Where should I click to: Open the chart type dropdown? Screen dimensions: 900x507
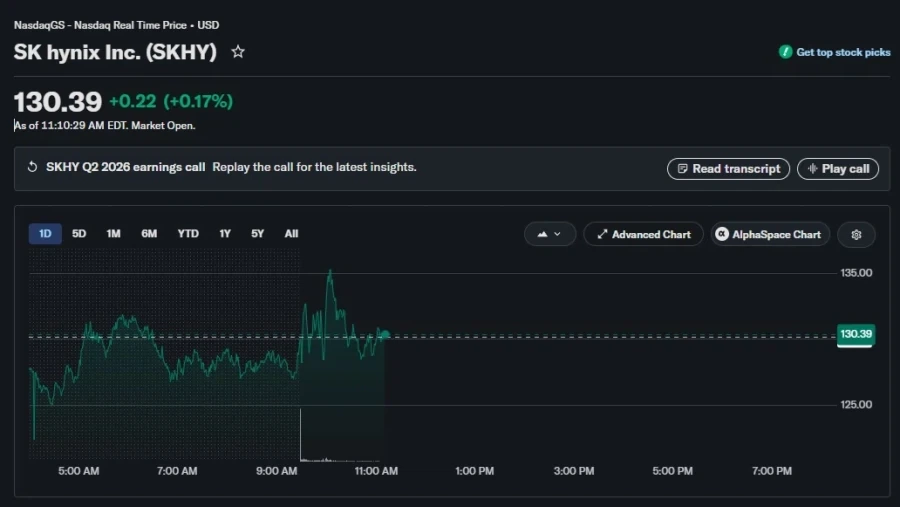pyautogui.click(x=549, y=234)
